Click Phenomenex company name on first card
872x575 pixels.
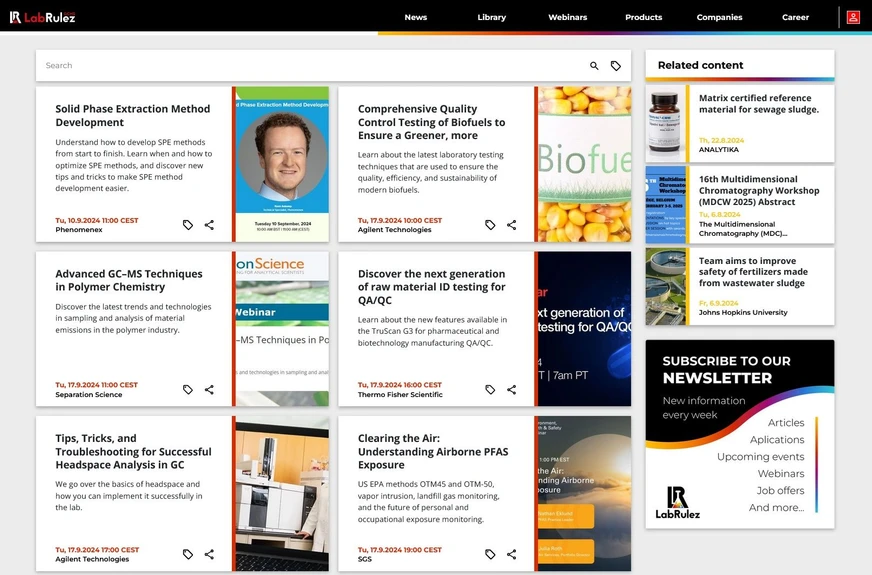tap(79, 230)
